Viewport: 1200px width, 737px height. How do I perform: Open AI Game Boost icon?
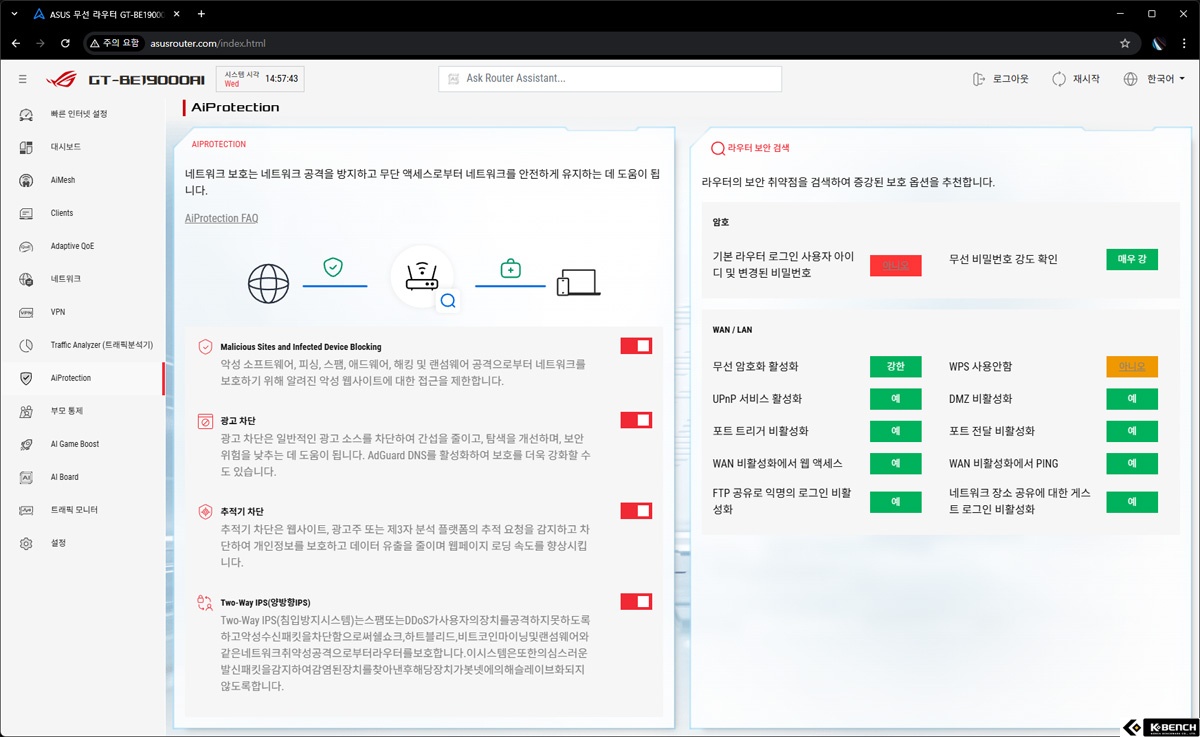(x=27, y=444)
